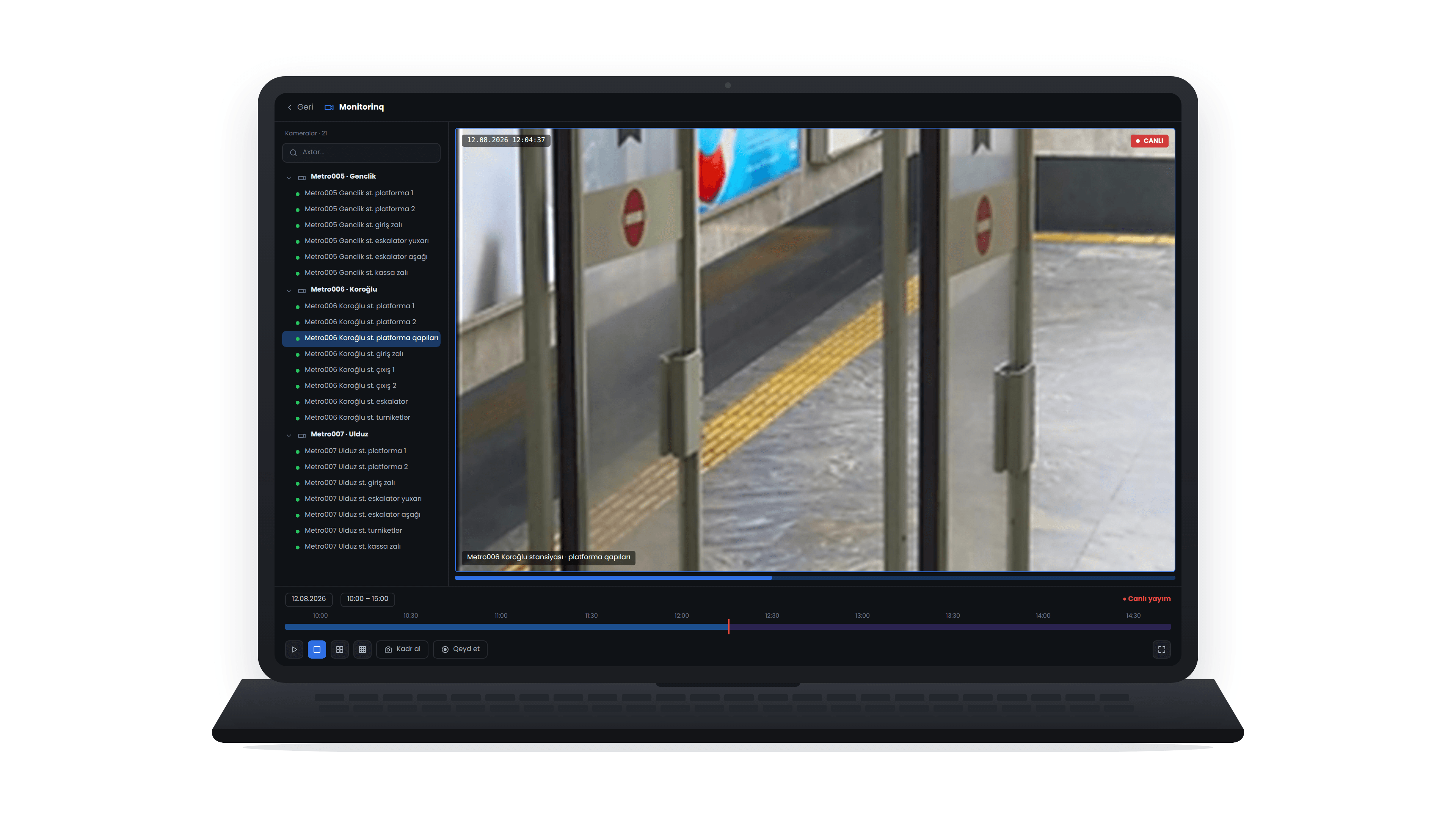Select Metro005 Gənclik st. platforma 2
This screenshot has height=819, width=1456.
pyautogui.click(x=361, y=209)
